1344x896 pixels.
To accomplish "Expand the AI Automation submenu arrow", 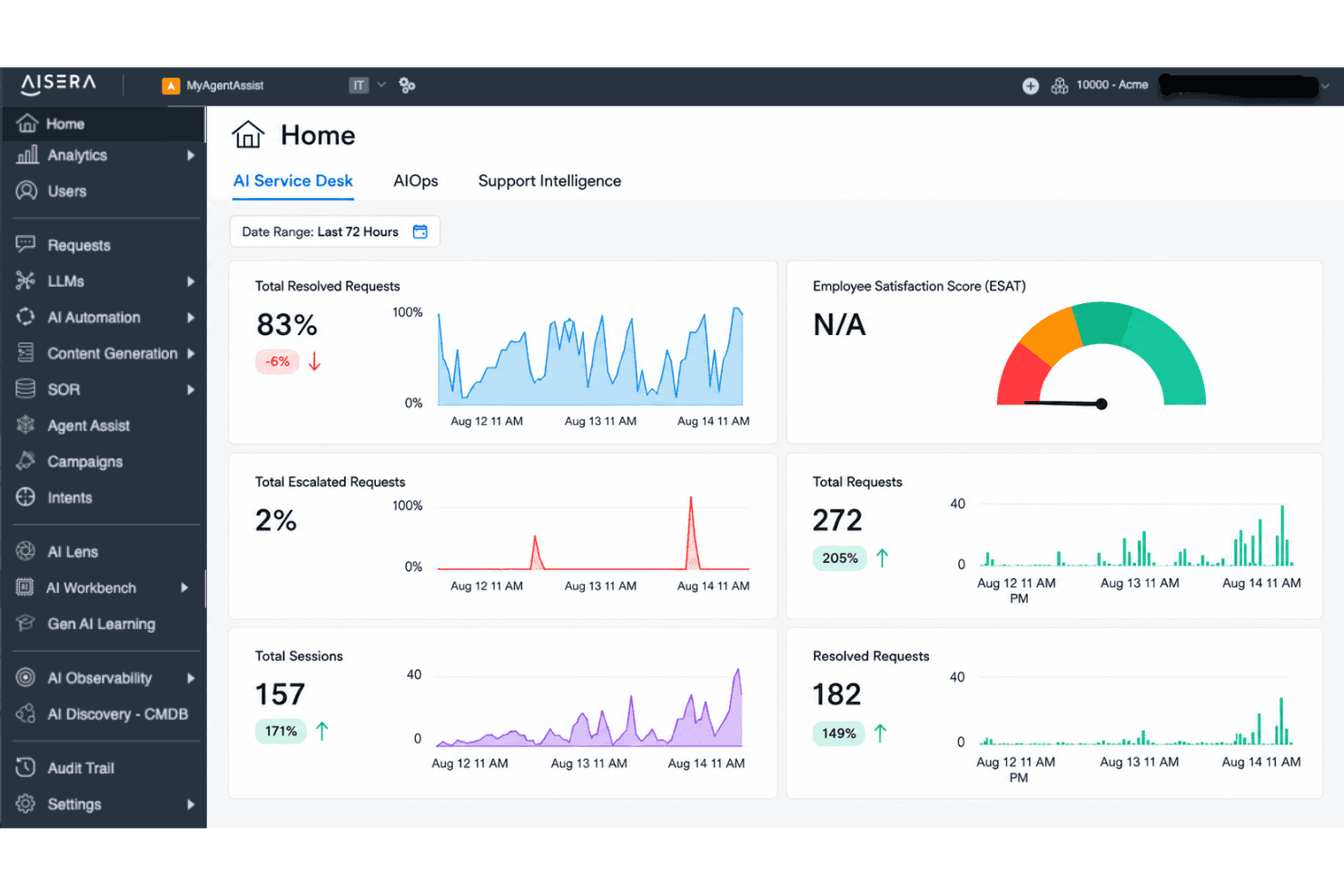I will click(x=191, y=318).
